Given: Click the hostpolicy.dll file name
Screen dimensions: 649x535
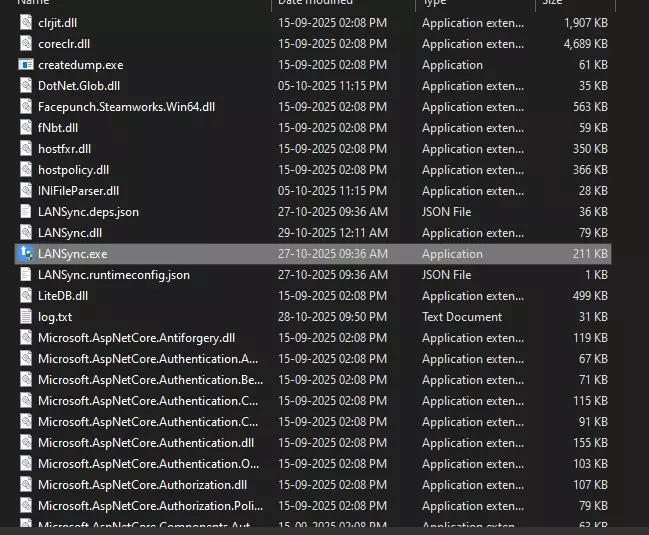Looking at the screenshot, I should pos(73,170).
